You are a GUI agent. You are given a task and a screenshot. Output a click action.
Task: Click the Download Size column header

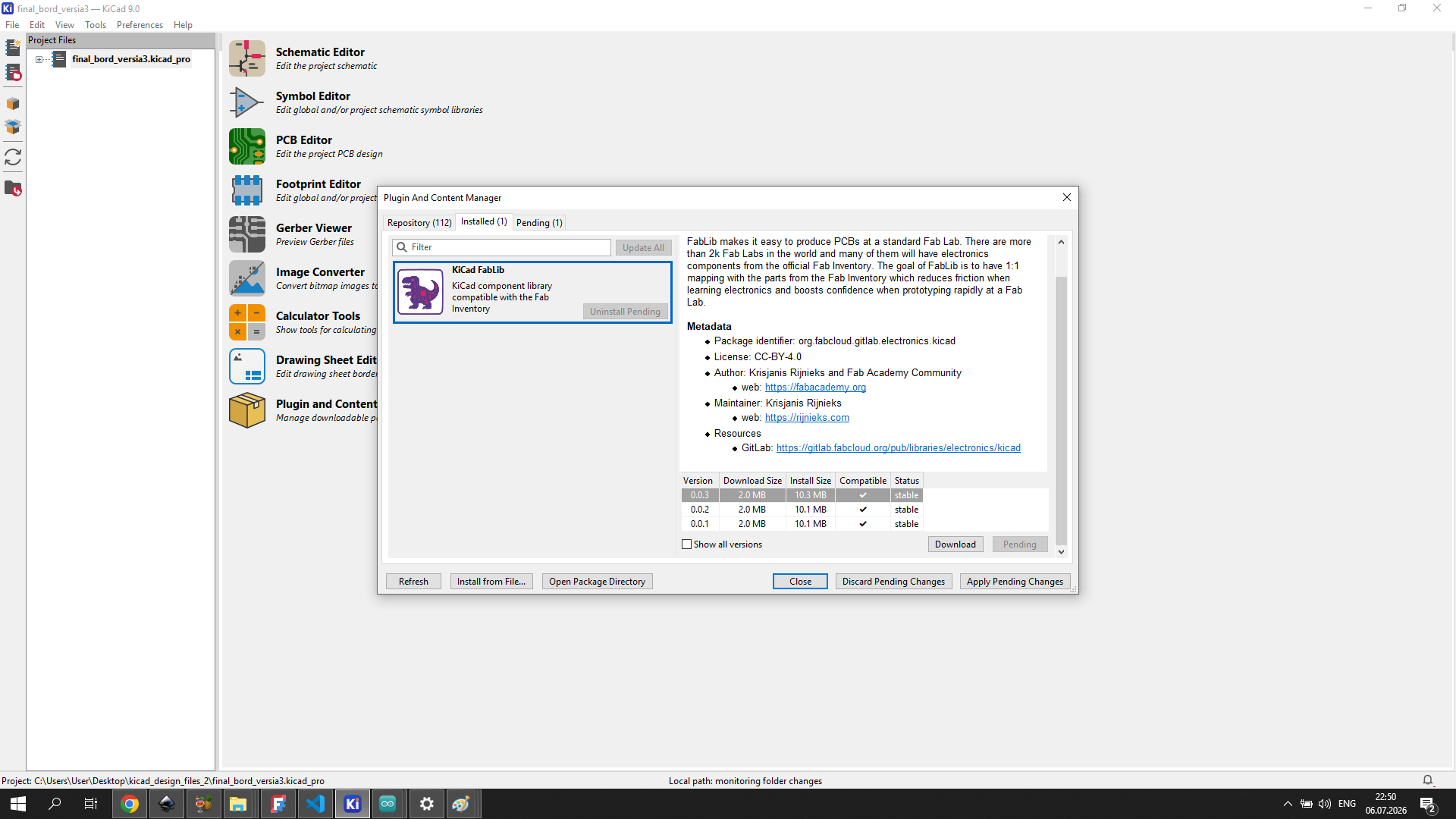click(x=752, y=481)
